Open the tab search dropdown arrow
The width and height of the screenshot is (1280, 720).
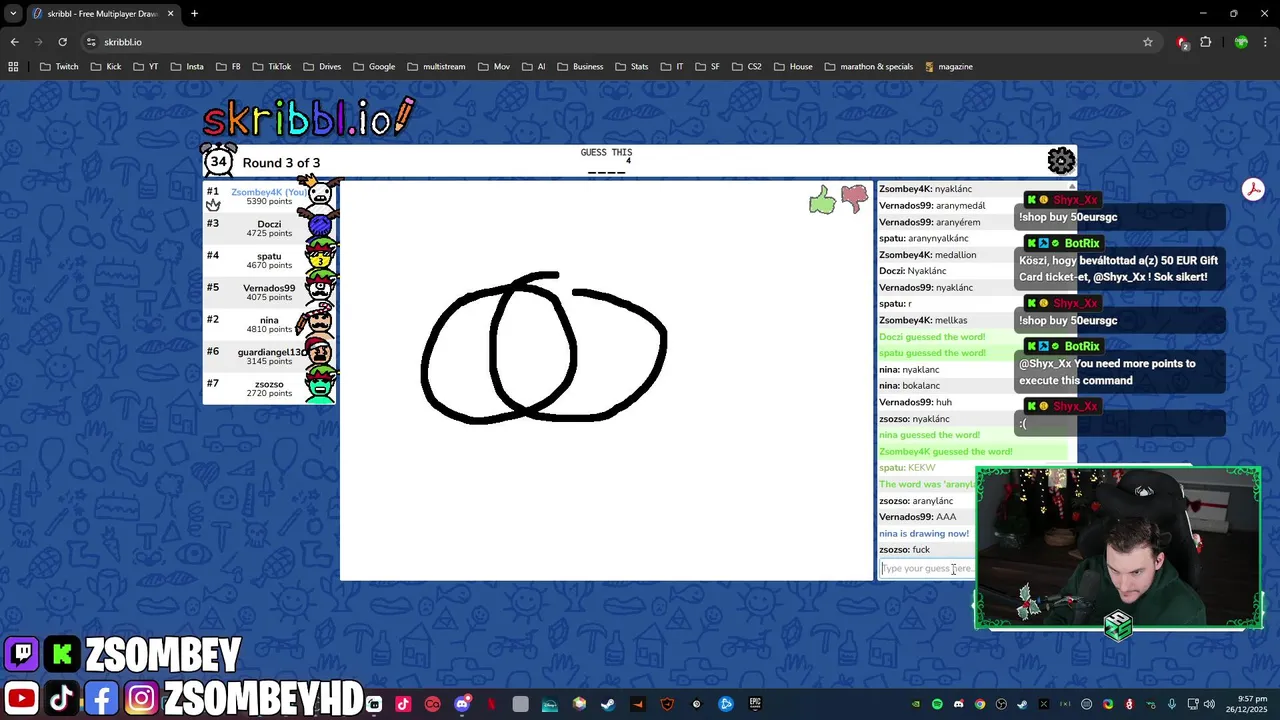click(x=13, y=13)
